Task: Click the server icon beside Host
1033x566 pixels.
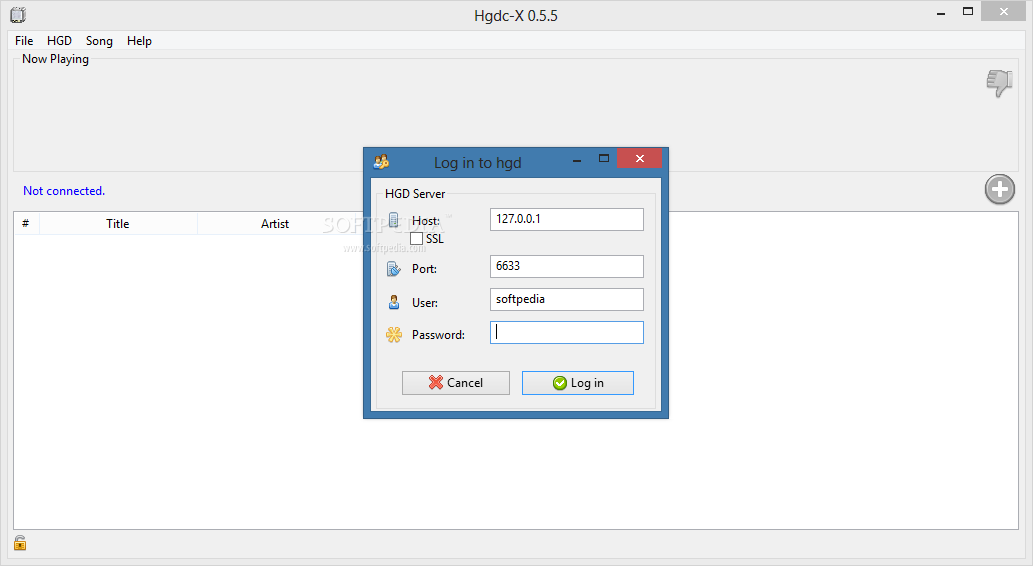Action: point(393,219)
